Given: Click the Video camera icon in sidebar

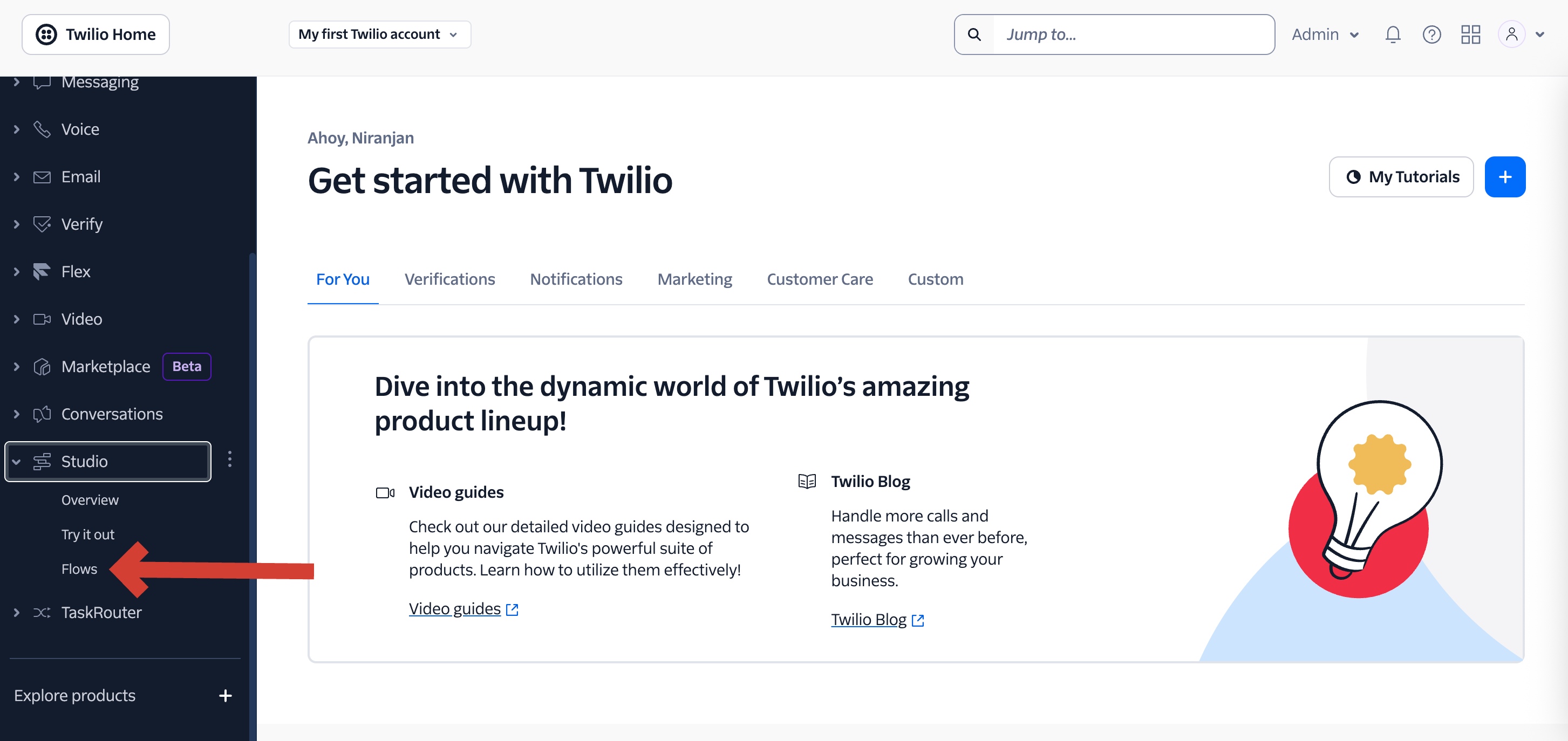Looking at the screenshot, I should (42, 319).
